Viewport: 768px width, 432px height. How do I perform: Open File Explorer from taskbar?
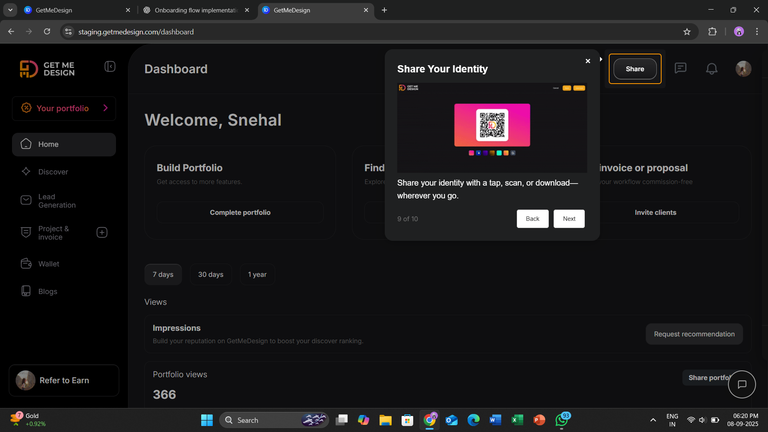(385, 420)
